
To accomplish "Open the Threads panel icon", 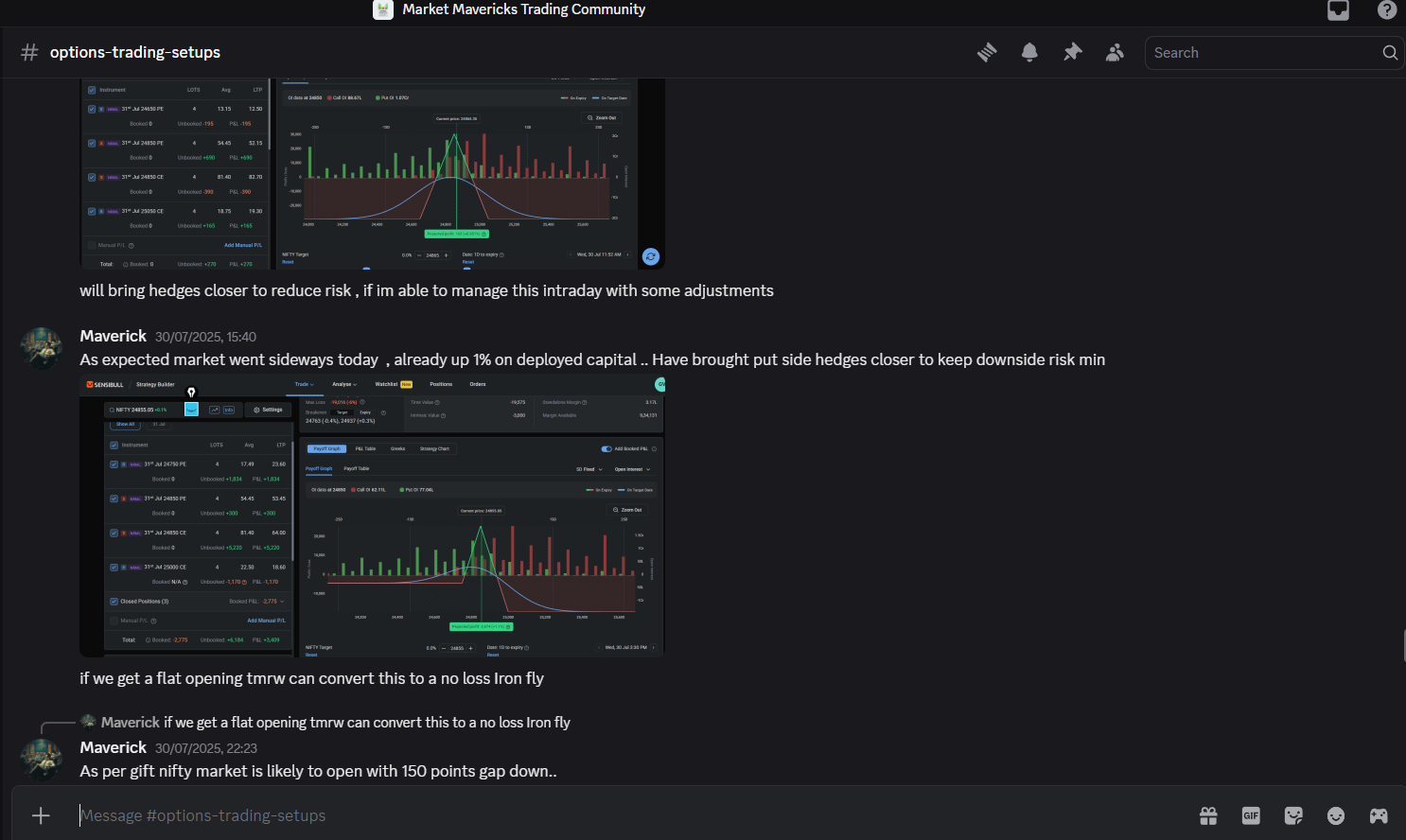I will point(987,53).
